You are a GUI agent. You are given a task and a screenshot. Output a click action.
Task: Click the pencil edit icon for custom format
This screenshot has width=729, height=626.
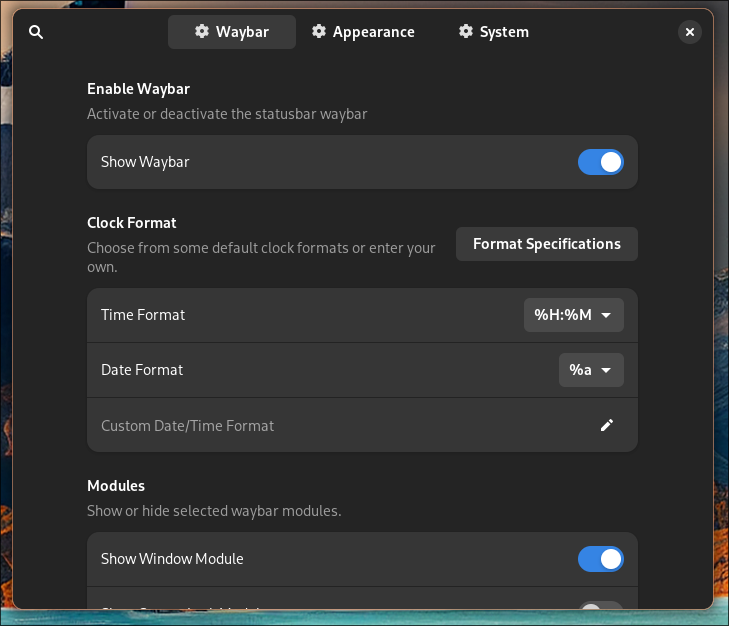tap(606, 425)
